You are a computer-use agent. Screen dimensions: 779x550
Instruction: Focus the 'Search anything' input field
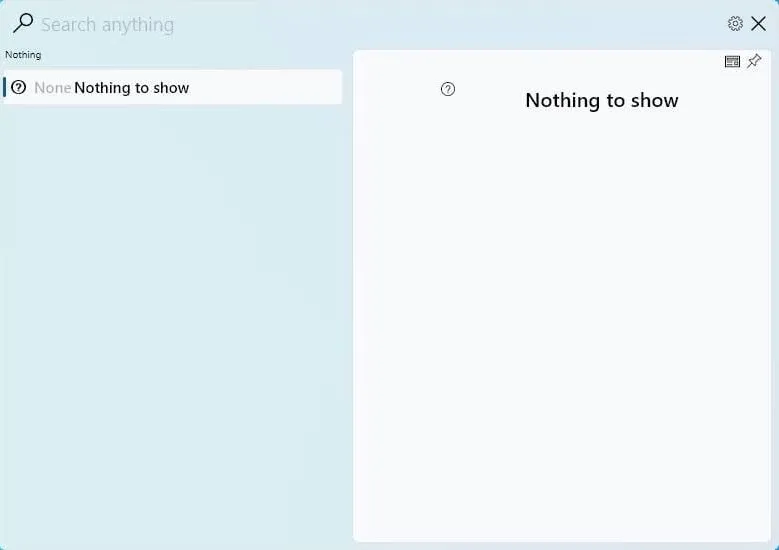pyautogui.click(x=300, y=25)
